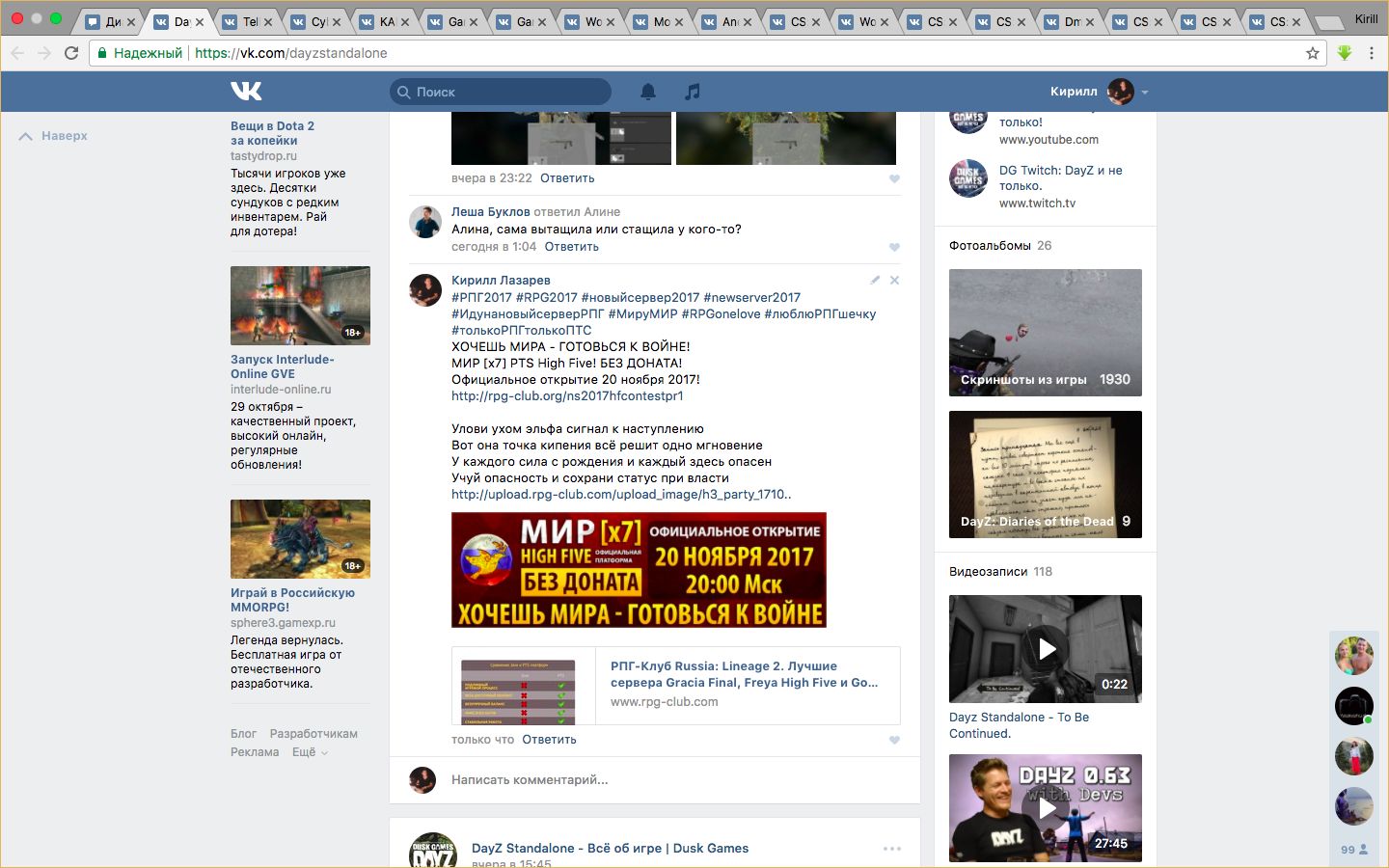Click the search magnifier icon
1389x868 pixels.
pyautogui.click(x=404, y=92)
